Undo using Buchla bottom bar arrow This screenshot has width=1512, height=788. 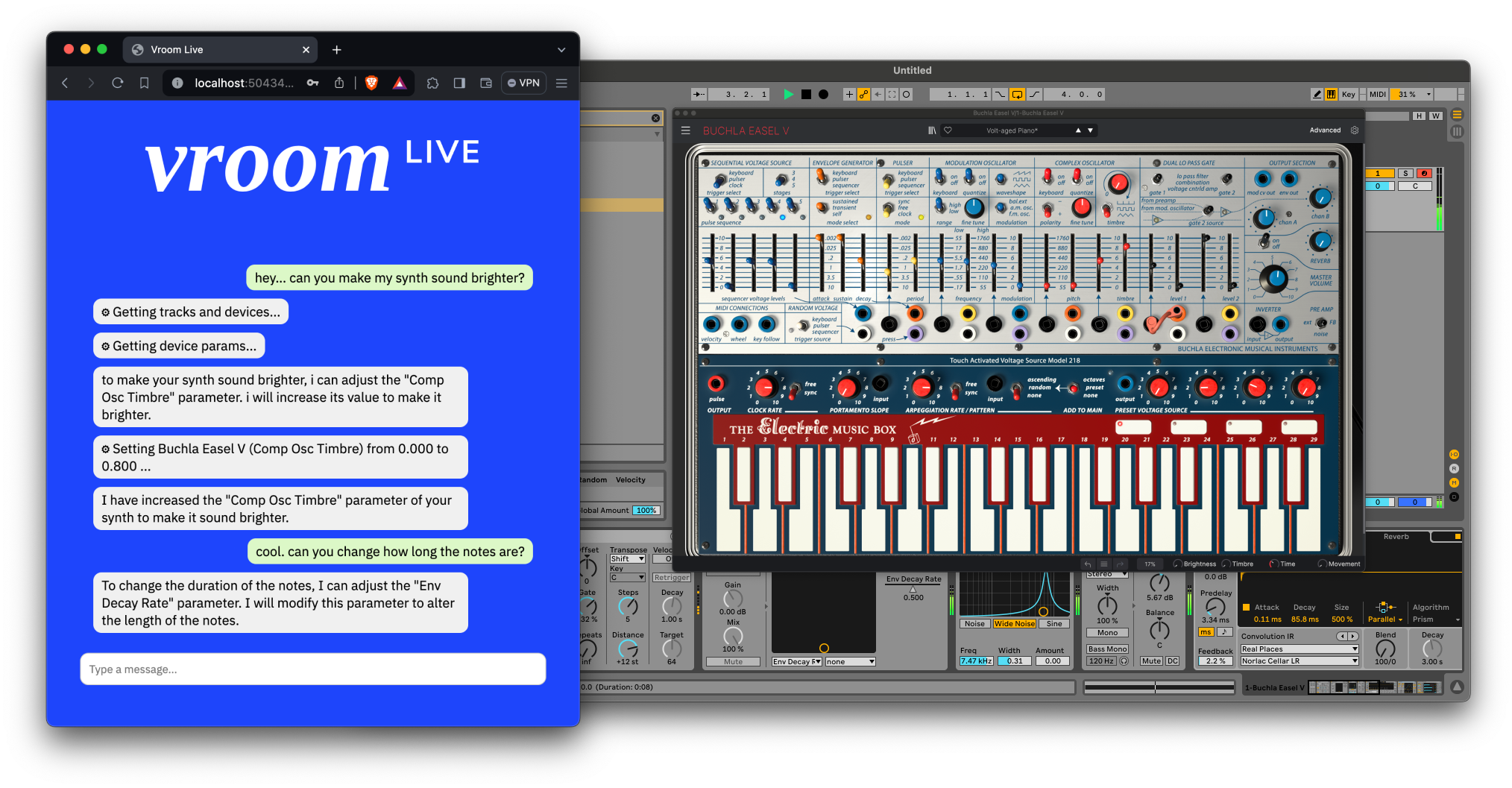[1088, 564]
